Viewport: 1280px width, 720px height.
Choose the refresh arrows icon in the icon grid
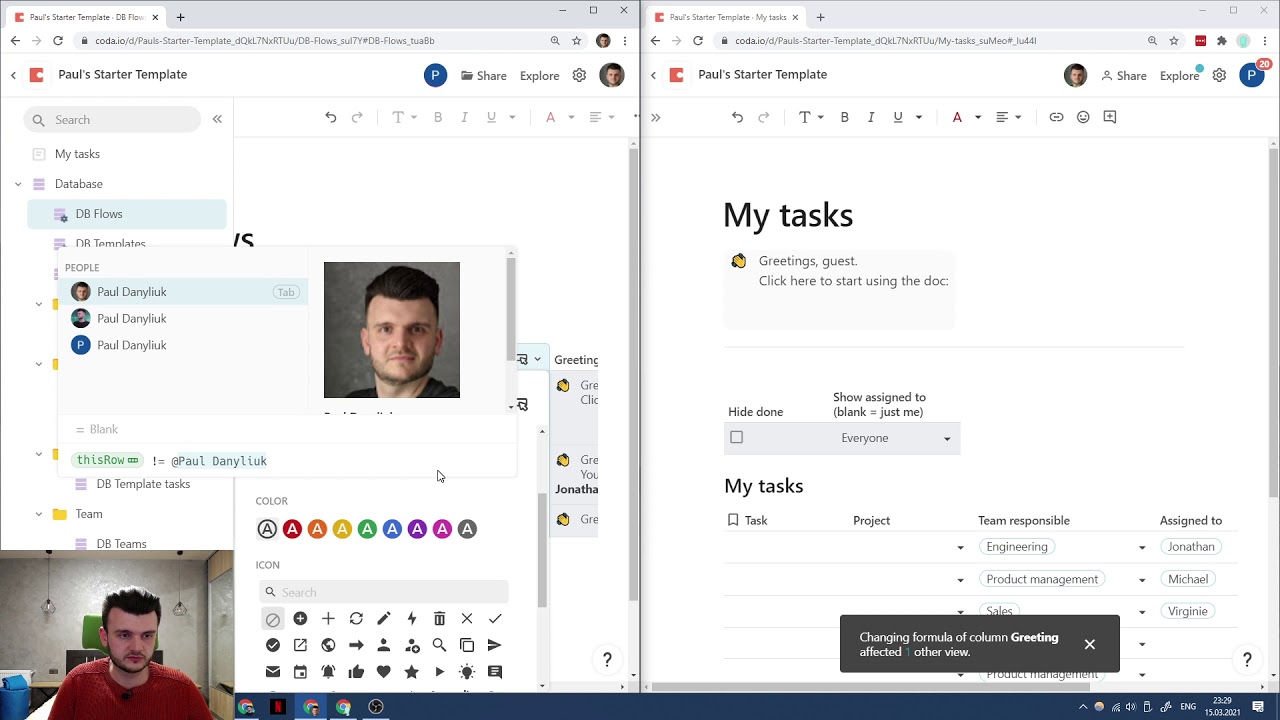356,619
